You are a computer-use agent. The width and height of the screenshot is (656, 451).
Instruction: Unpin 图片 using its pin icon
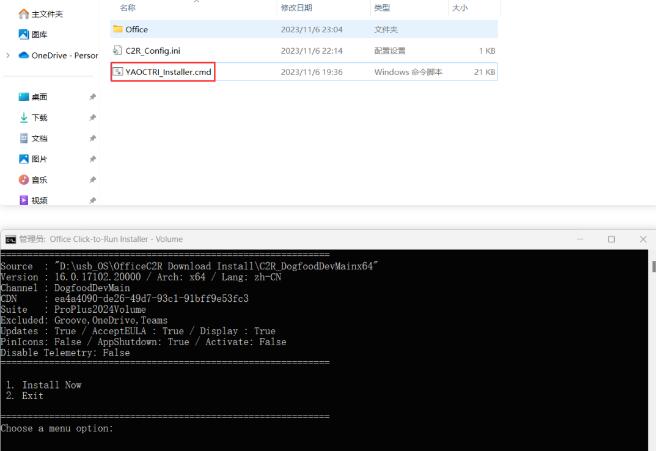pyautogui.click(x=92, y=159)
